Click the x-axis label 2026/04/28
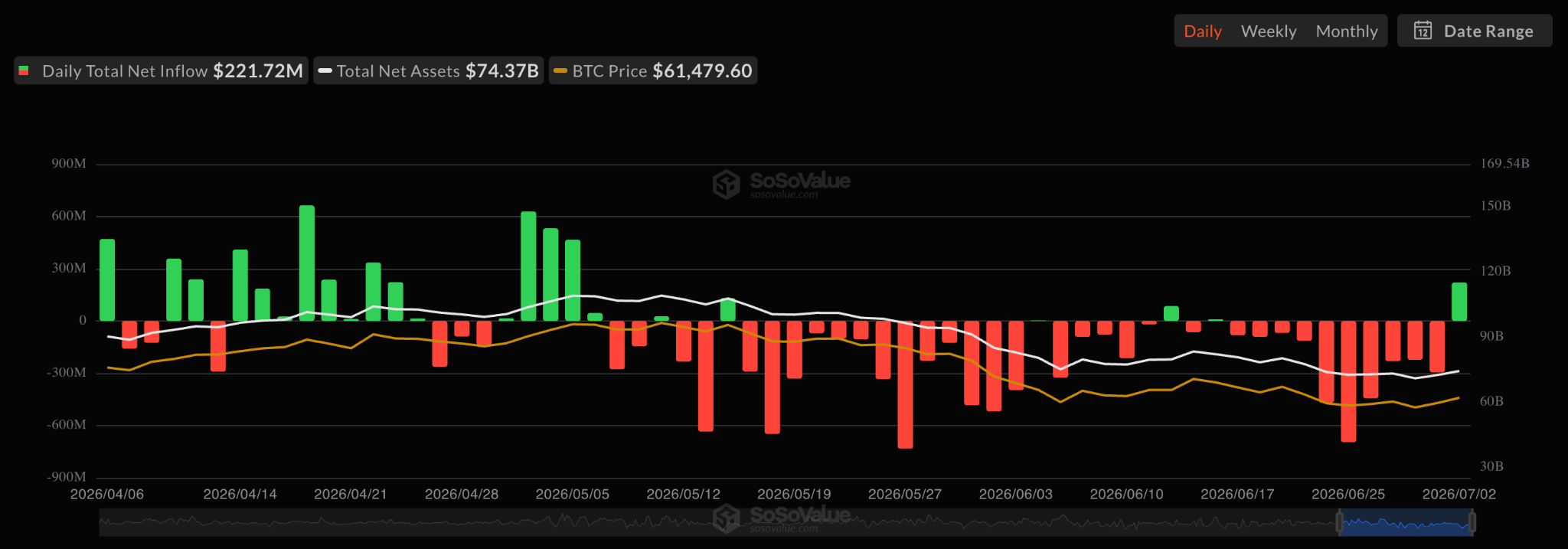Screen dimensions: 1568x549 [x=462, y=494]
